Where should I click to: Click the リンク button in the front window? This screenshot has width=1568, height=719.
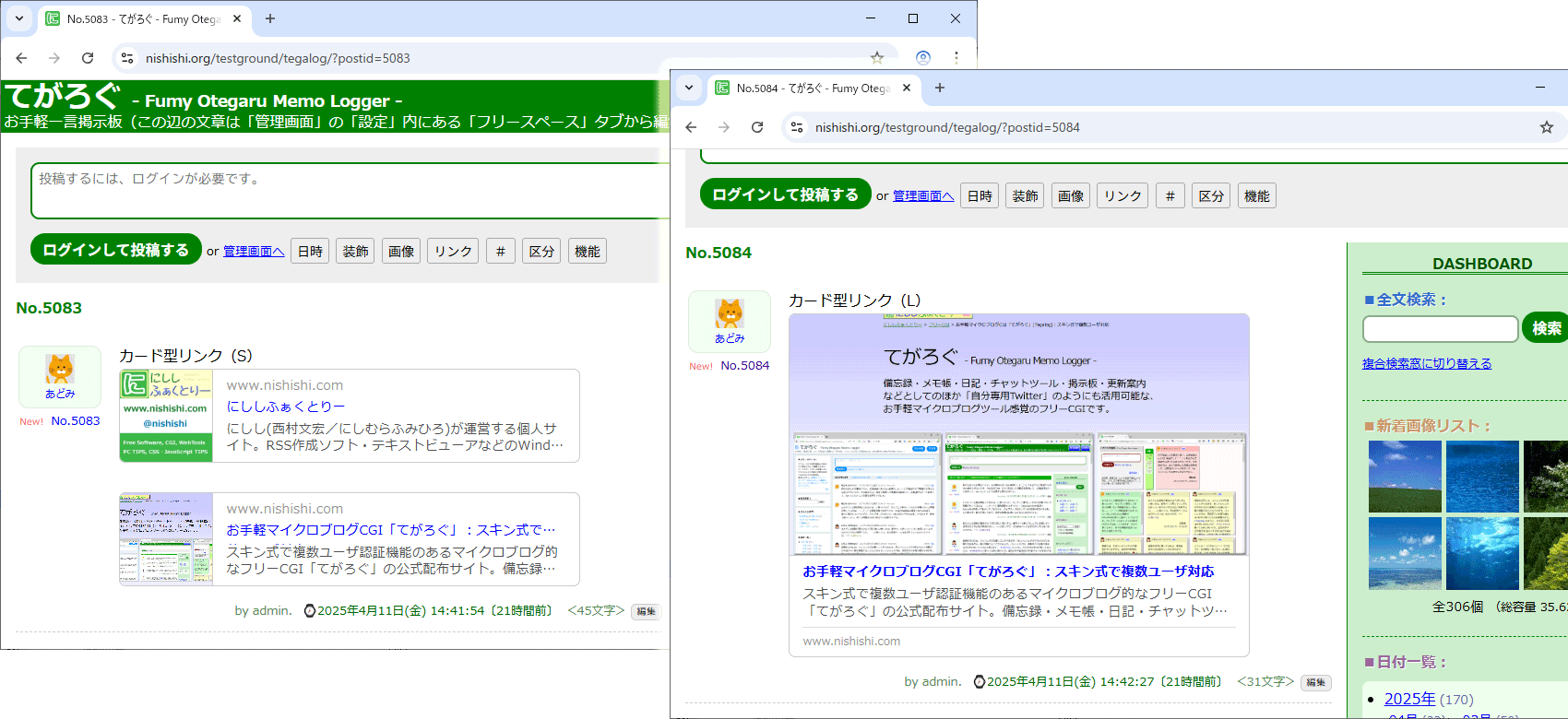1123,195
